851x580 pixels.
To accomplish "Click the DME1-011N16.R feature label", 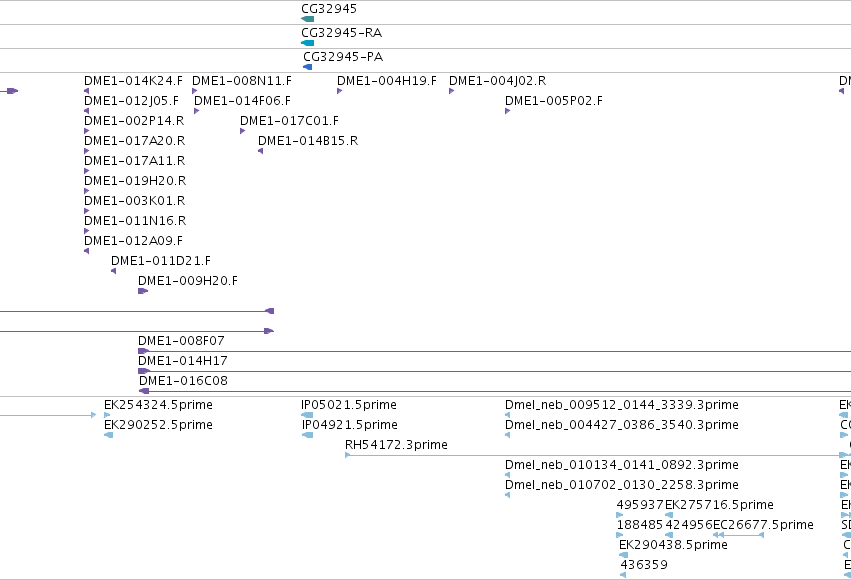I will pyautogui.click(x=135, y=221).
